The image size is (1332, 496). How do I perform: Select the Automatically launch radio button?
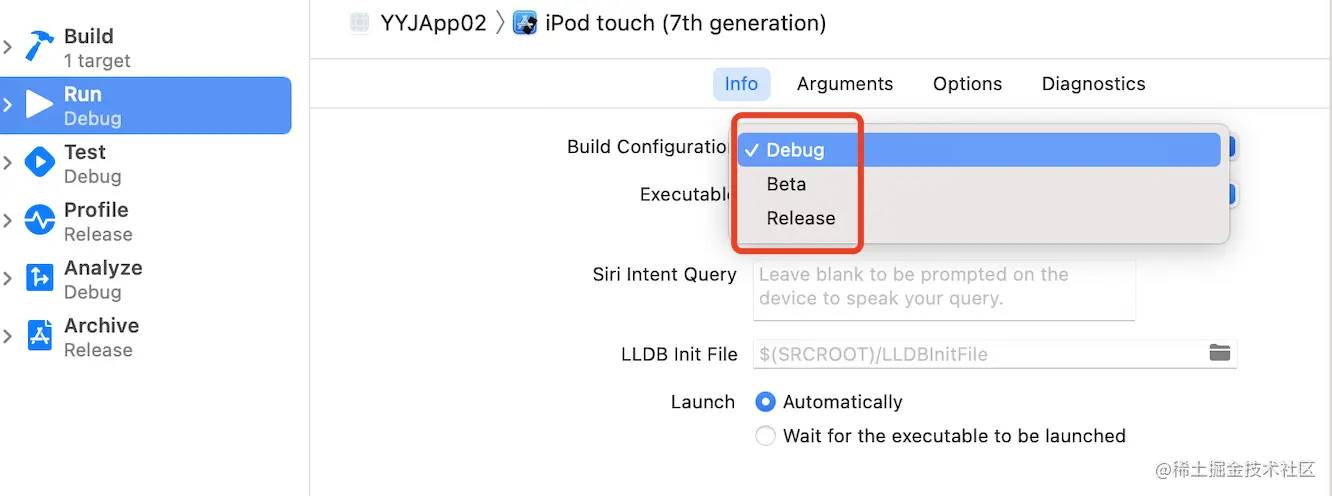click(766, 402)
